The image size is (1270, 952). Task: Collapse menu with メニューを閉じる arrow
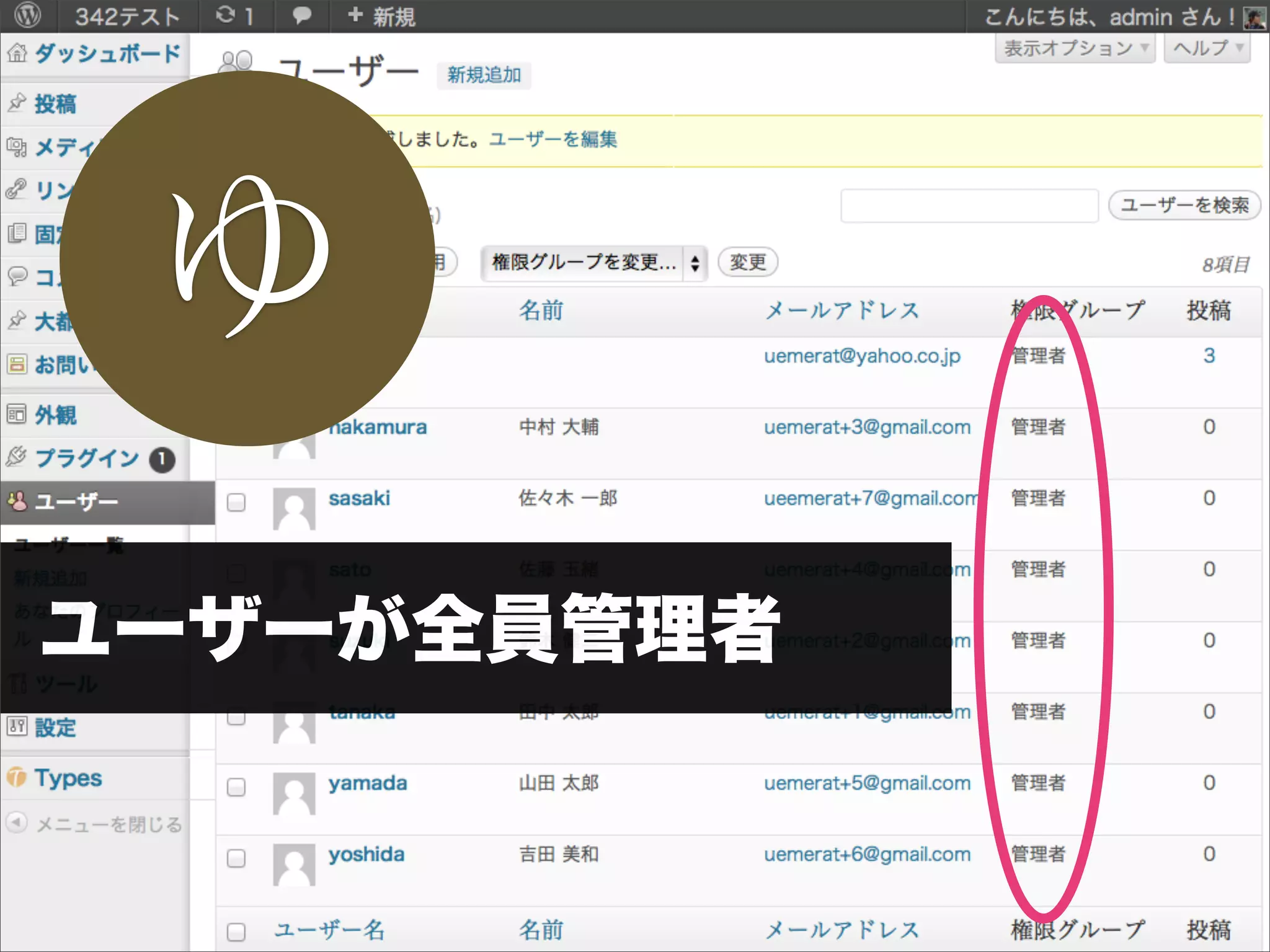click(17, 822)
